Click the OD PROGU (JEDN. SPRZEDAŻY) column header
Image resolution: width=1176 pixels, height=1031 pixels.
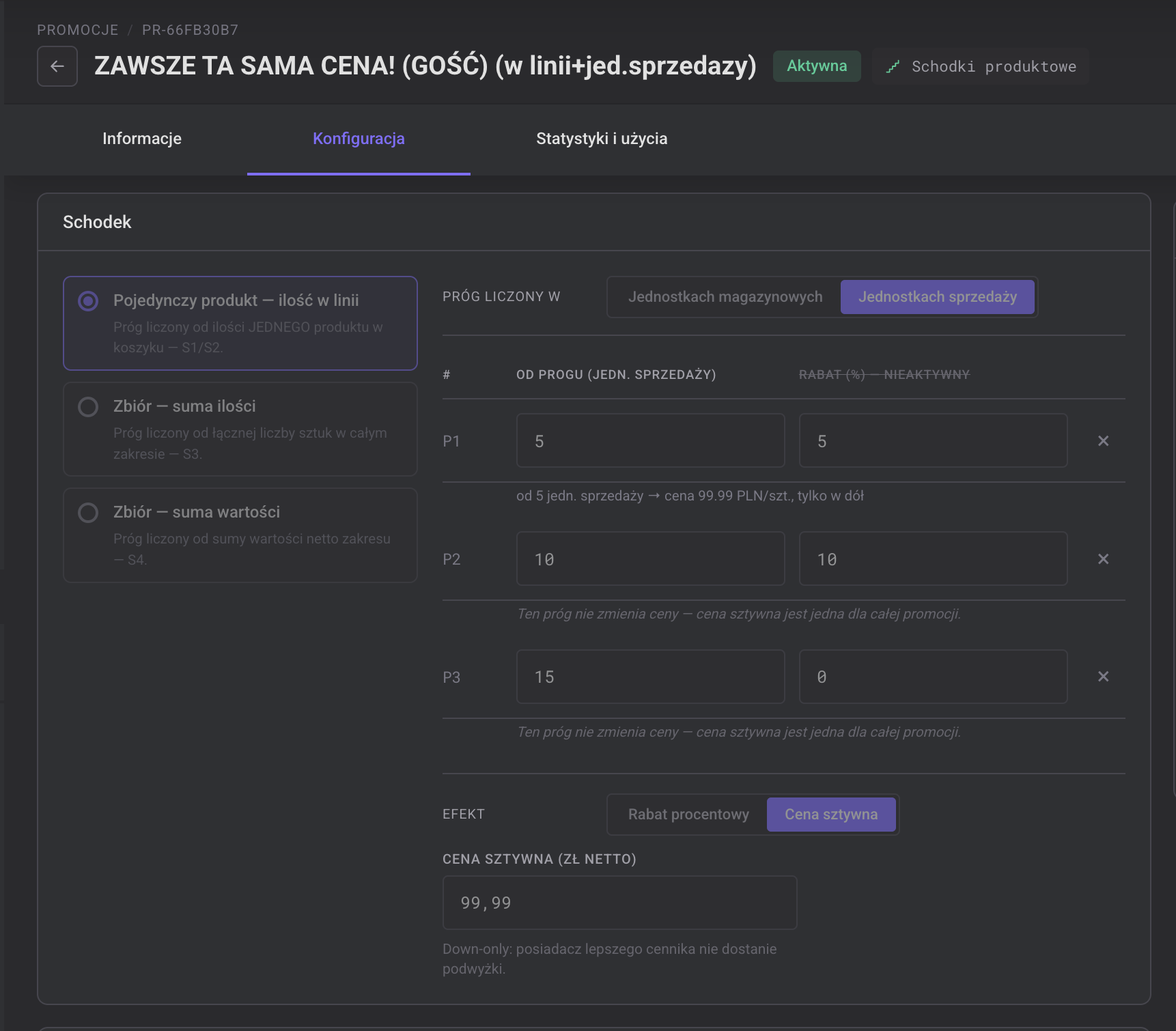pos(616,375)
